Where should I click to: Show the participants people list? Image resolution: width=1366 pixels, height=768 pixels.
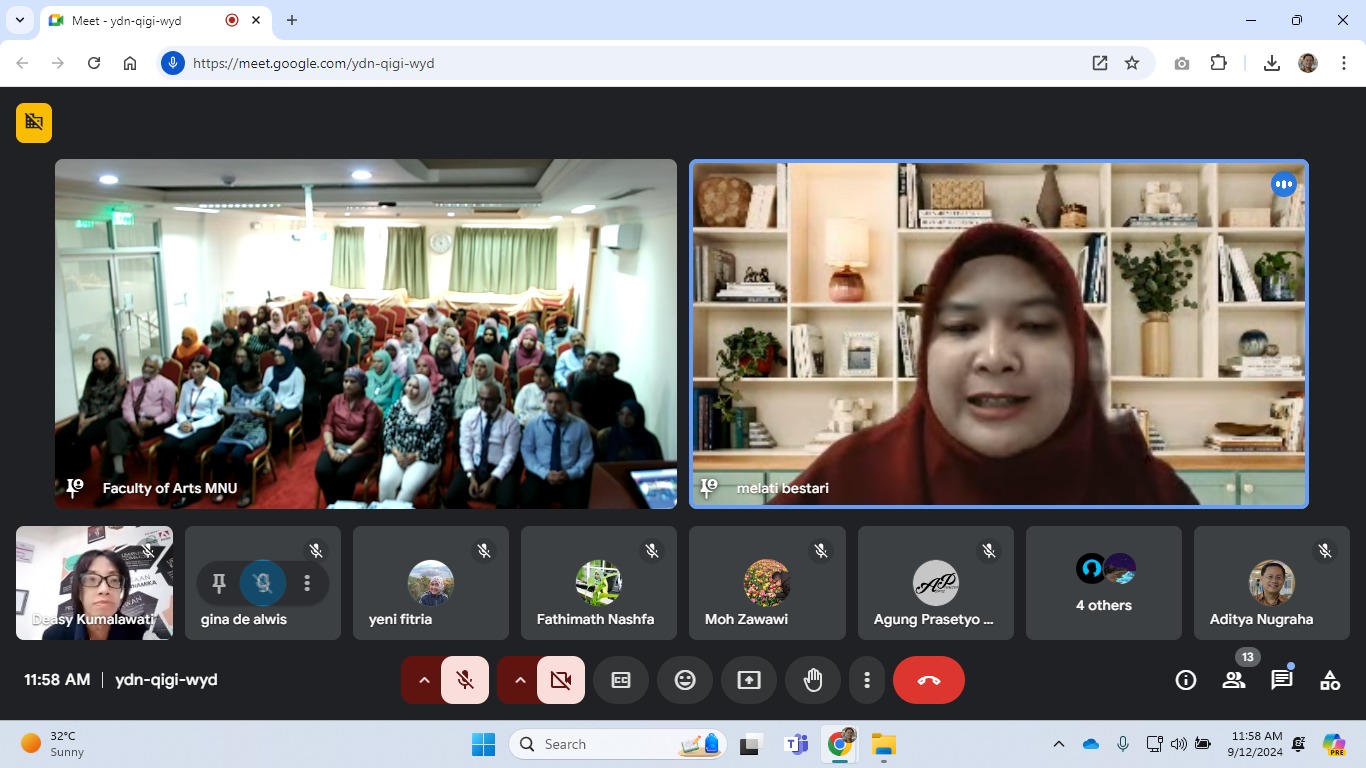click(x=1233, y=680)
